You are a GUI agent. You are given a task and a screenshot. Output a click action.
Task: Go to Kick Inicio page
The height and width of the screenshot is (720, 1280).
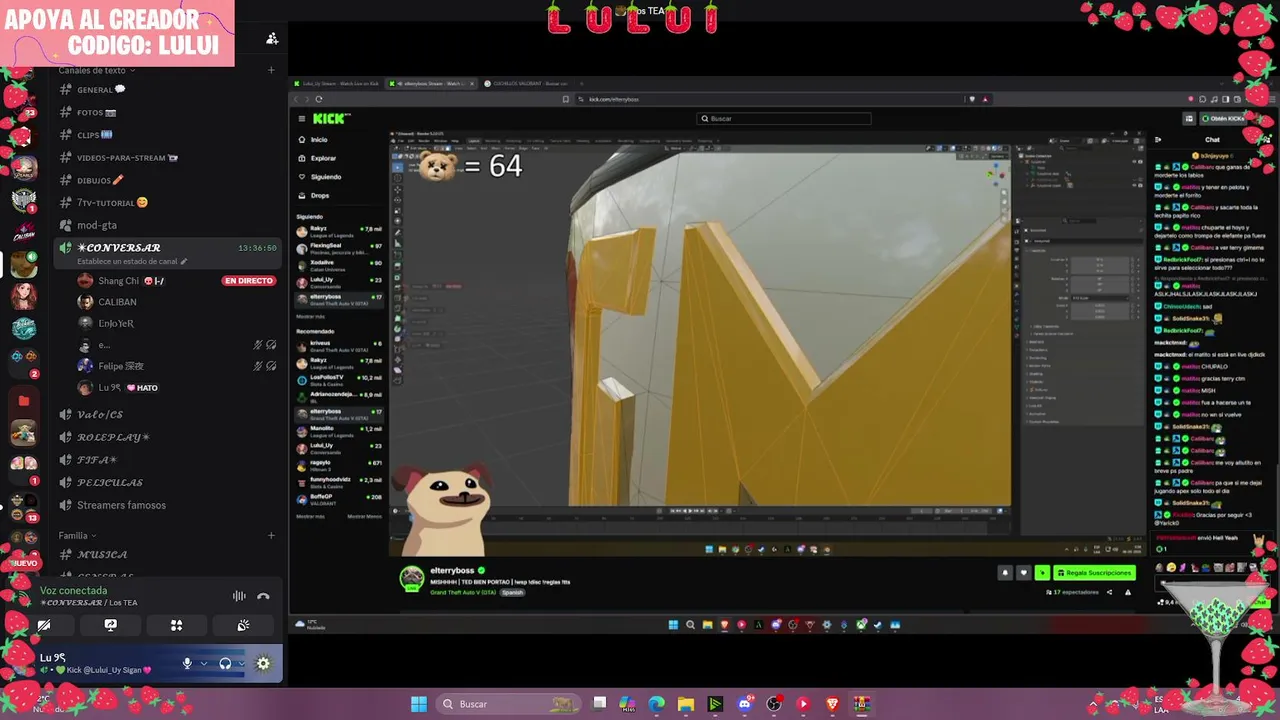click(x=318, y=140)
